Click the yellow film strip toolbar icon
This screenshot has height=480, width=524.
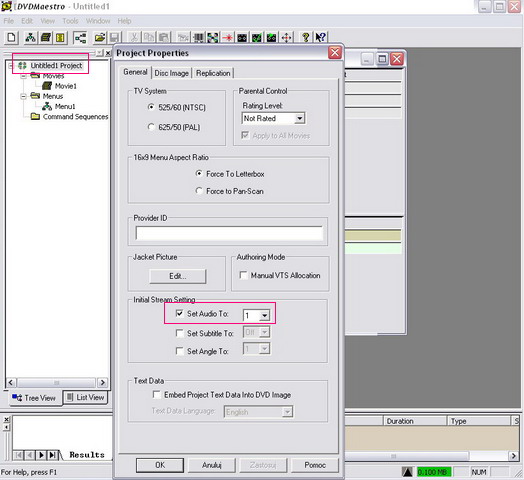click(60, 37)
